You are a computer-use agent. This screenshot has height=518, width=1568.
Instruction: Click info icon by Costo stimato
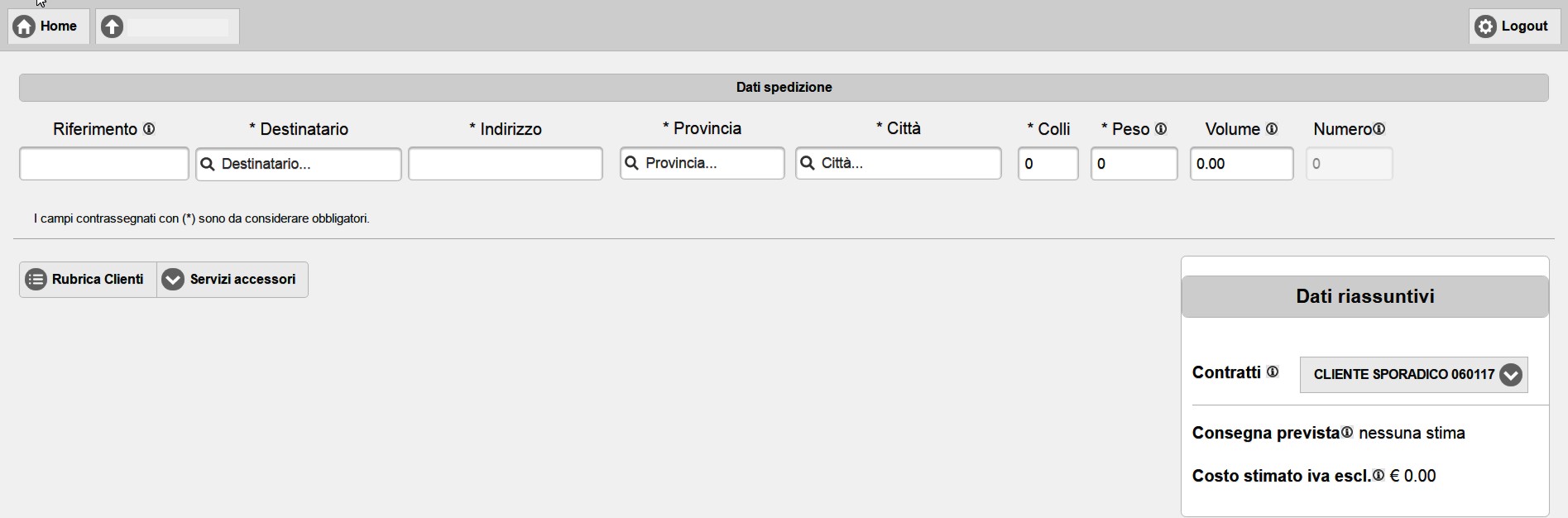(1379, 476)
